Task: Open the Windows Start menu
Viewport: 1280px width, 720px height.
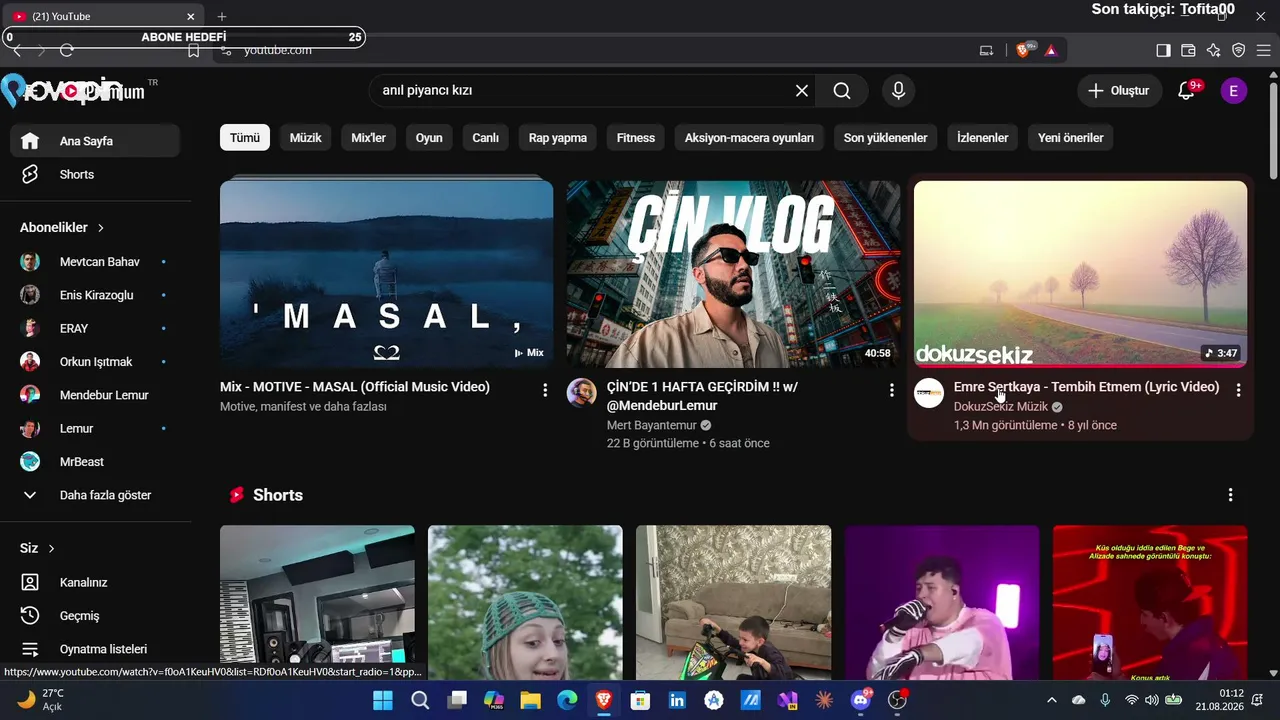Action: click(x=383, y=700)
